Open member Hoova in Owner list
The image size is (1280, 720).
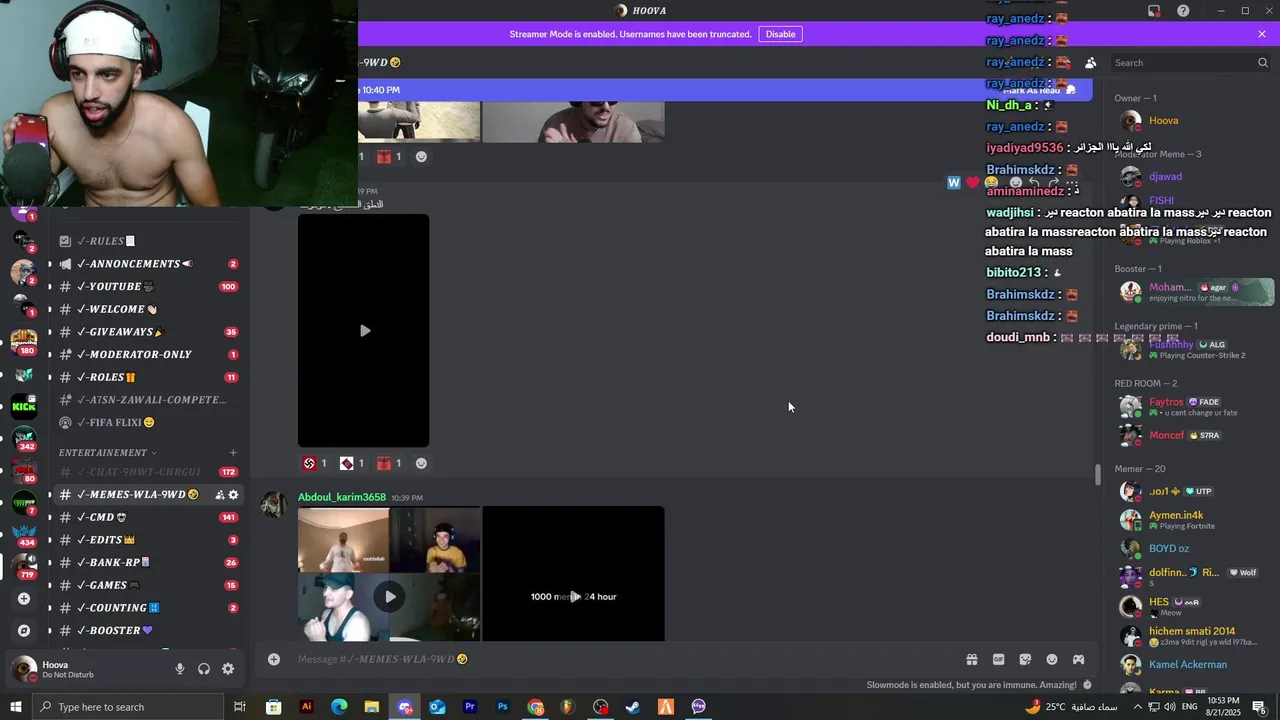pos(1163,120)
